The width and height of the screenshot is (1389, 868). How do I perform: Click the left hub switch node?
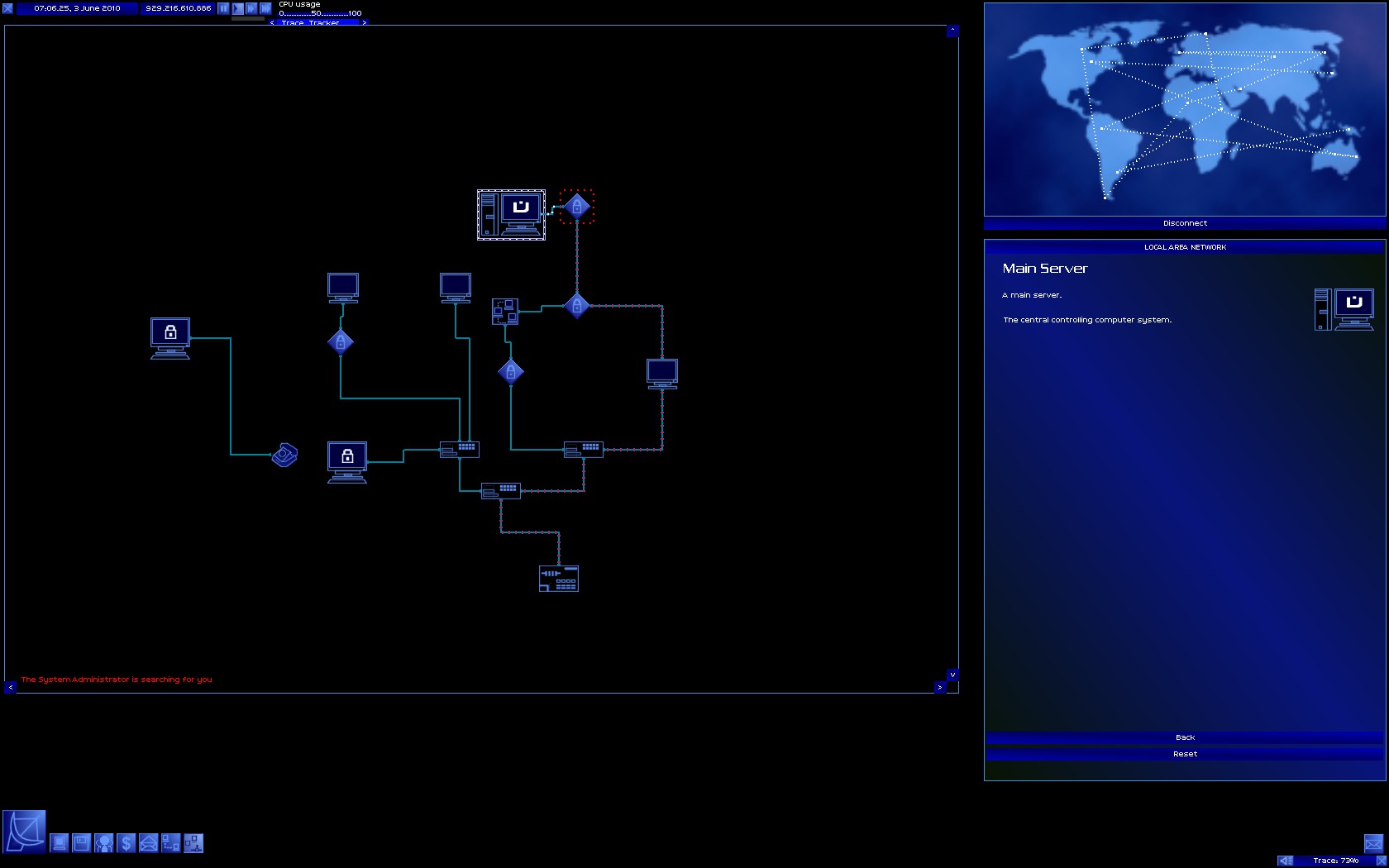coord(460,450)
